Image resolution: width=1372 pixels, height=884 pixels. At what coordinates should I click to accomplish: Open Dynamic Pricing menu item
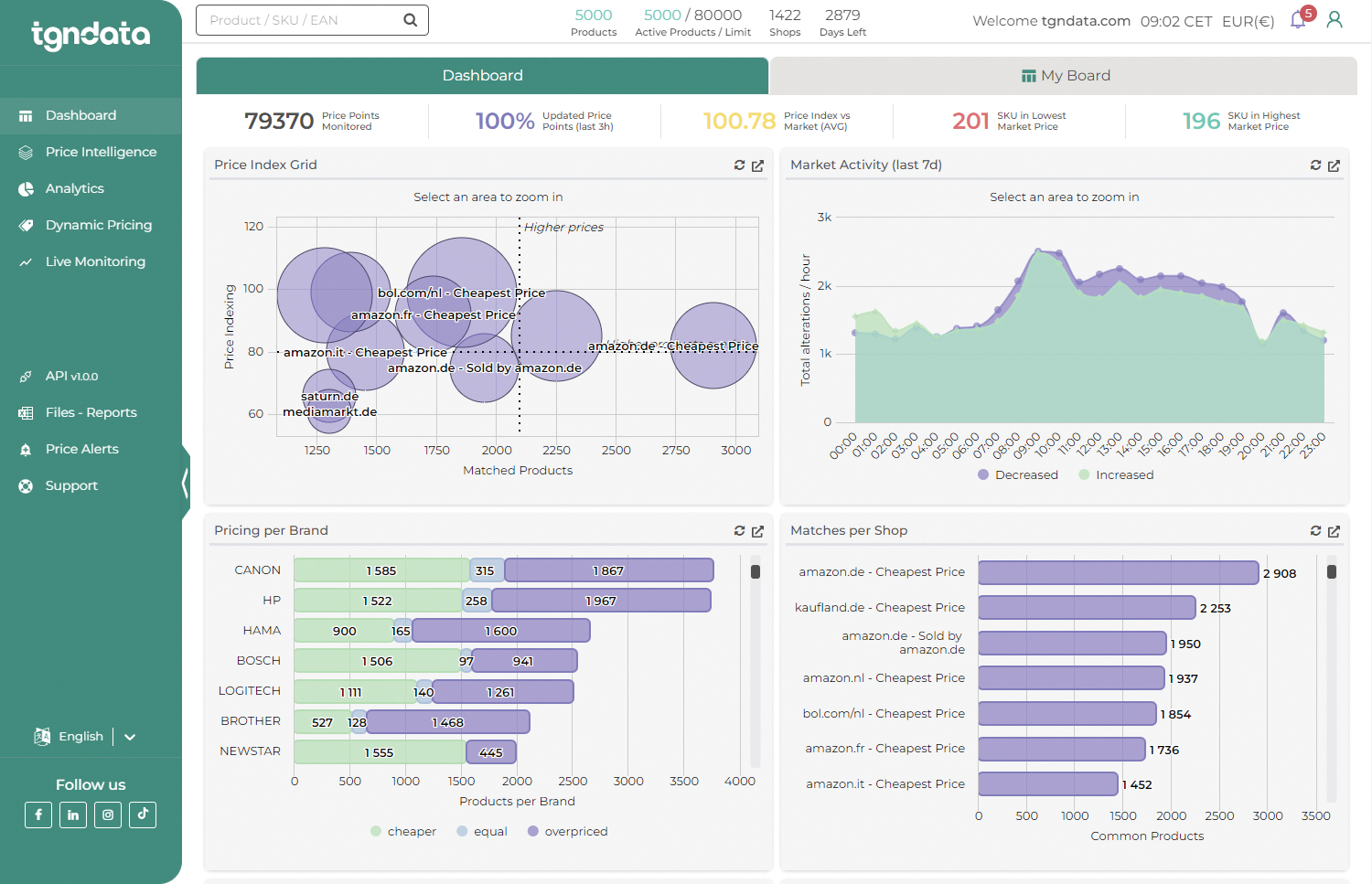click(99, 226)
